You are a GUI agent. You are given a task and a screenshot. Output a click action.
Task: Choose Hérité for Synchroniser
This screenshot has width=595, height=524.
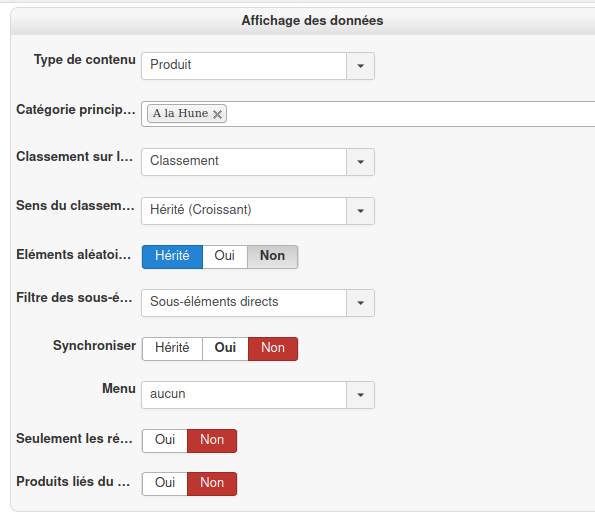point(172,349)
